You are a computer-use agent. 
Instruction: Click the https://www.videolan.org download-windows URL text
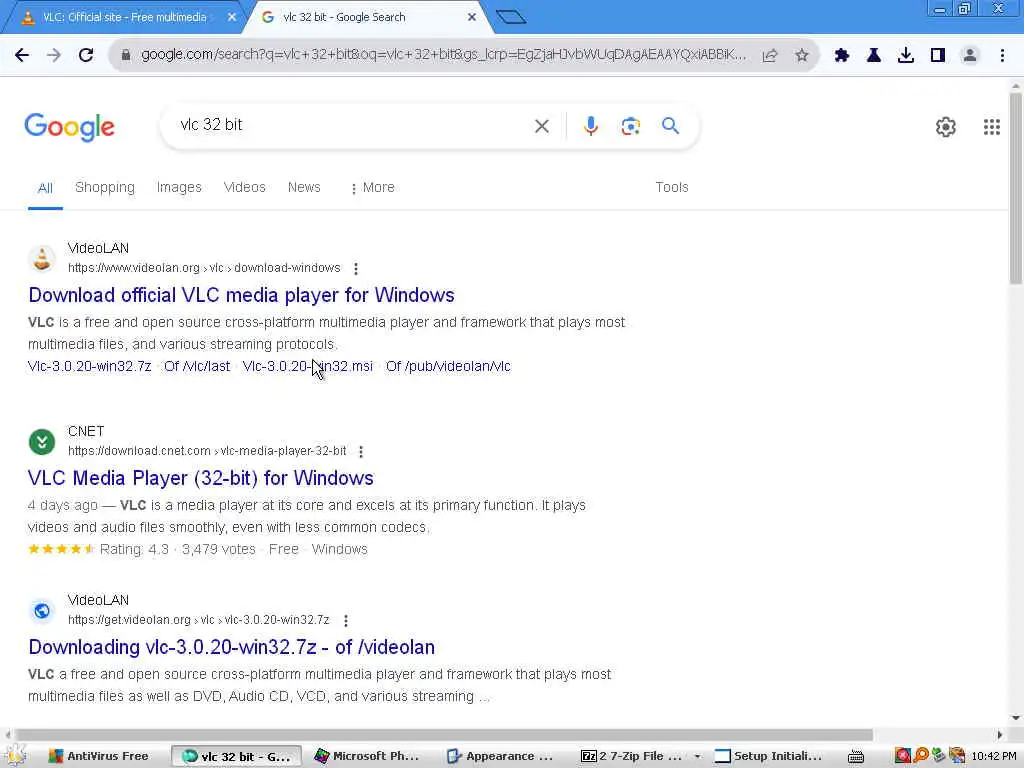tap(204, 268)
